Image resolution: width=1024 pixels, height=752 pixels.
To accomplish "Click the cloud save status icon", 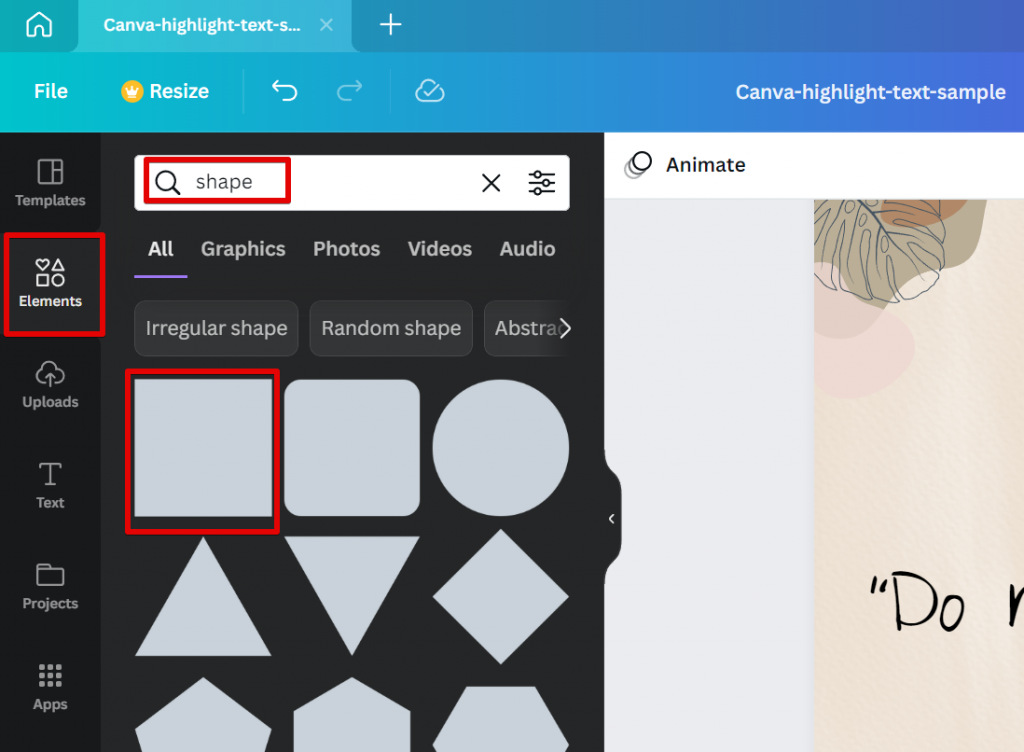I will pos(429,90).
